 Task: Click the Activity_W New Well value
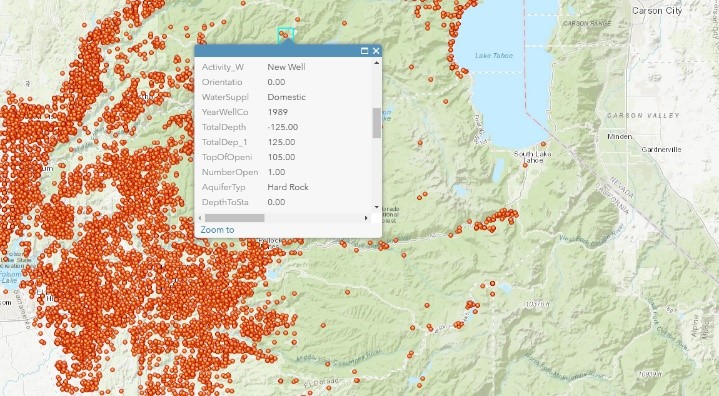pyautogui.click(x=286, y=67)
